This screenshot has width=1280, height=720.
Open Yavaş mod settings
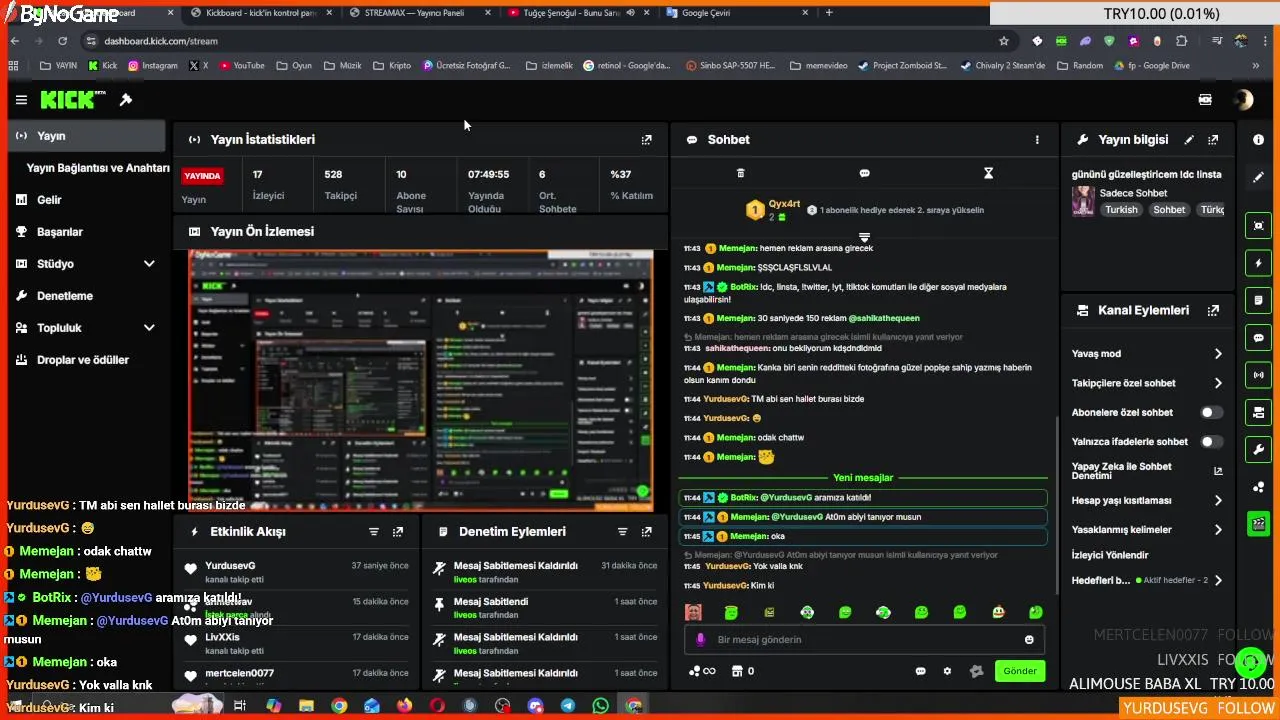pos(1147,354)
